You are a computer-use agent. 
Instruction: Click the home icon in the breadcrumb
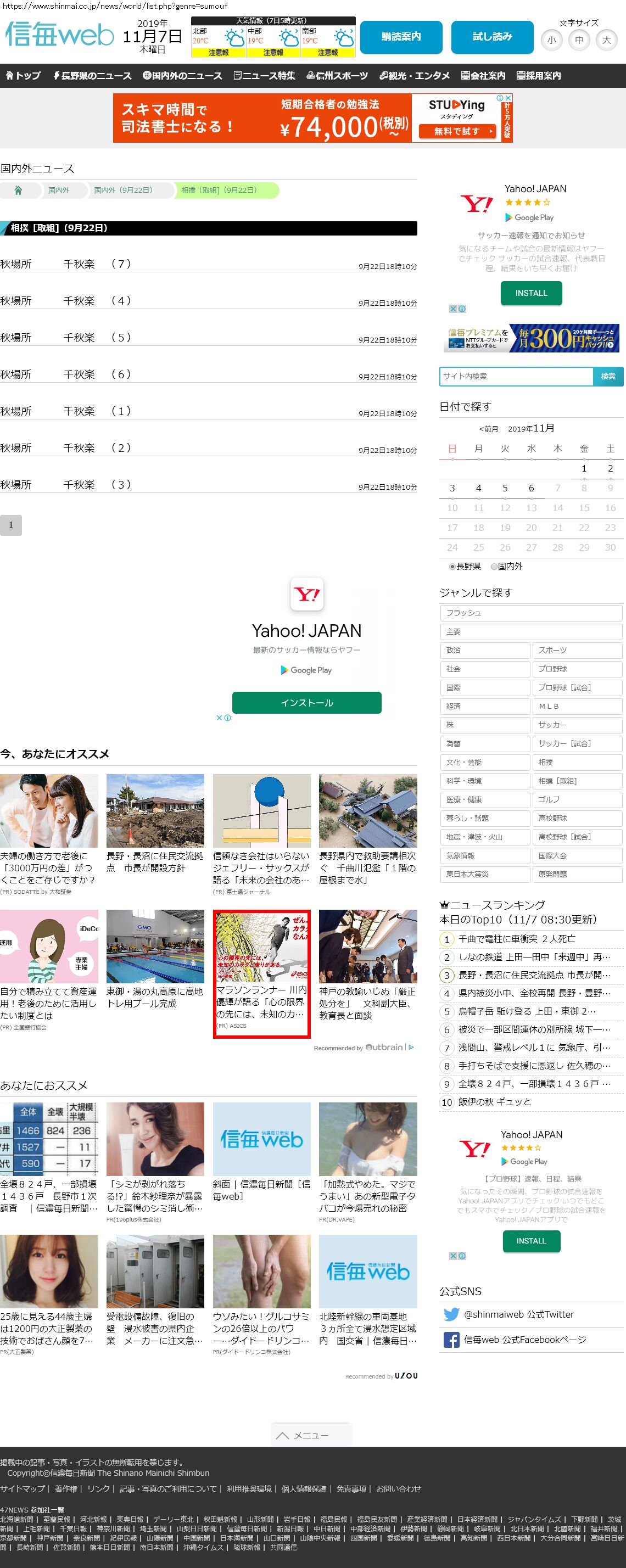pyautogui.click(x=18, y=191)
